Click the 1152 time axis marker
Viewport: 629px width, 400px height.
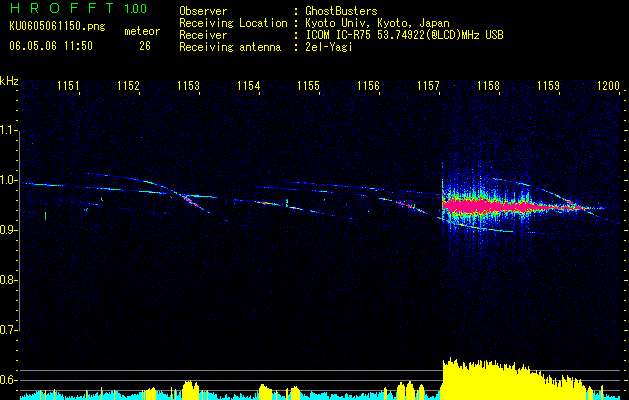pos(128,85)
